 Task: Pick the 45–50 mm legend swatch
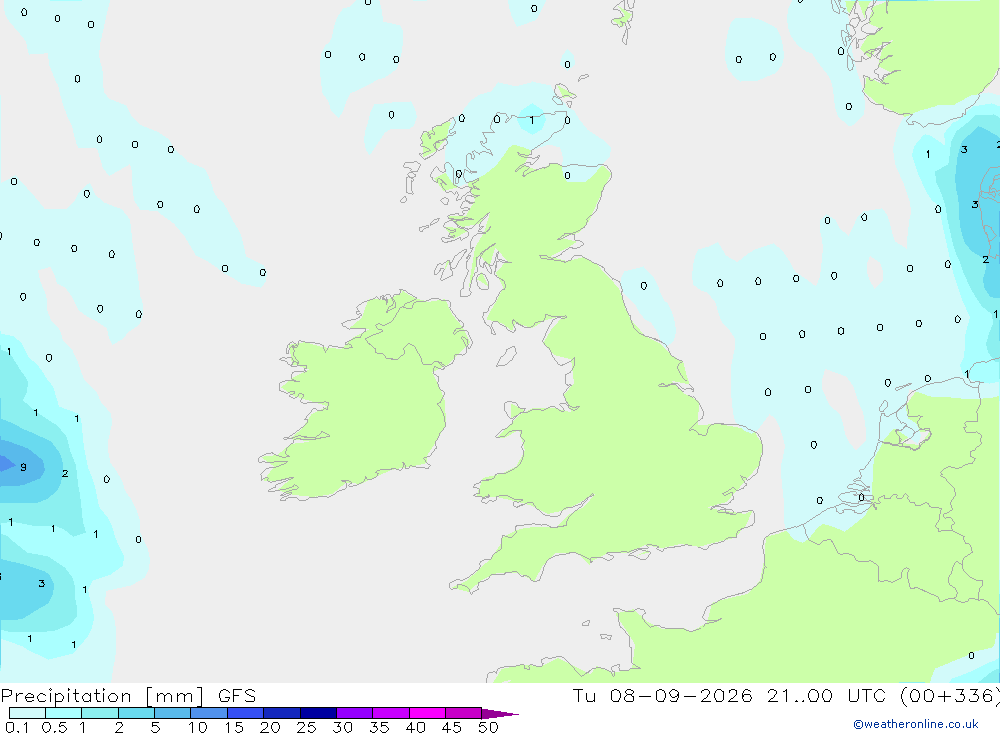[x=464, y=713]
